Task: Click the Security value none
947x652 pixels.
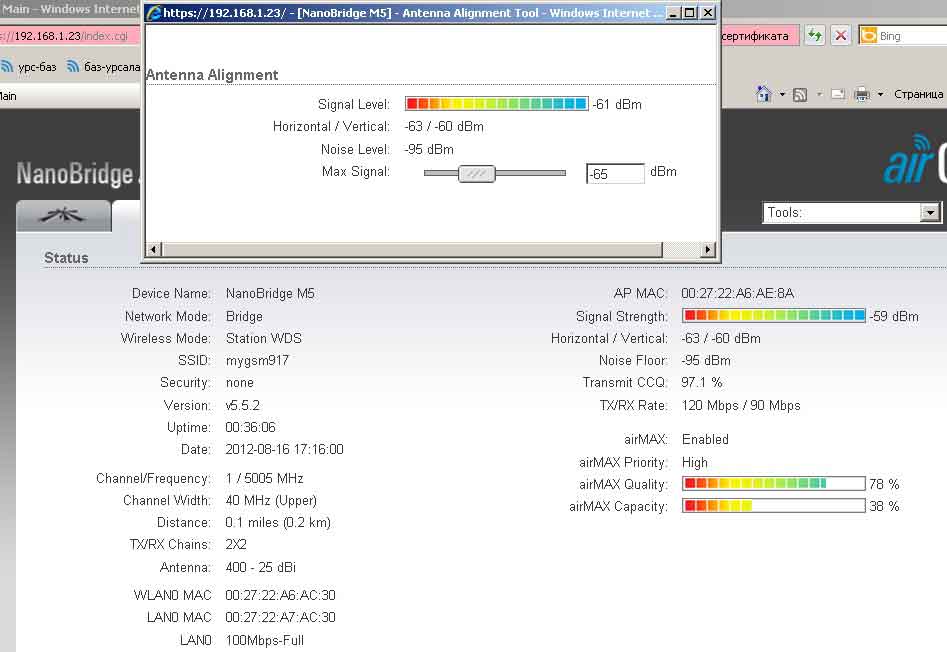Action: pos(239,383)
